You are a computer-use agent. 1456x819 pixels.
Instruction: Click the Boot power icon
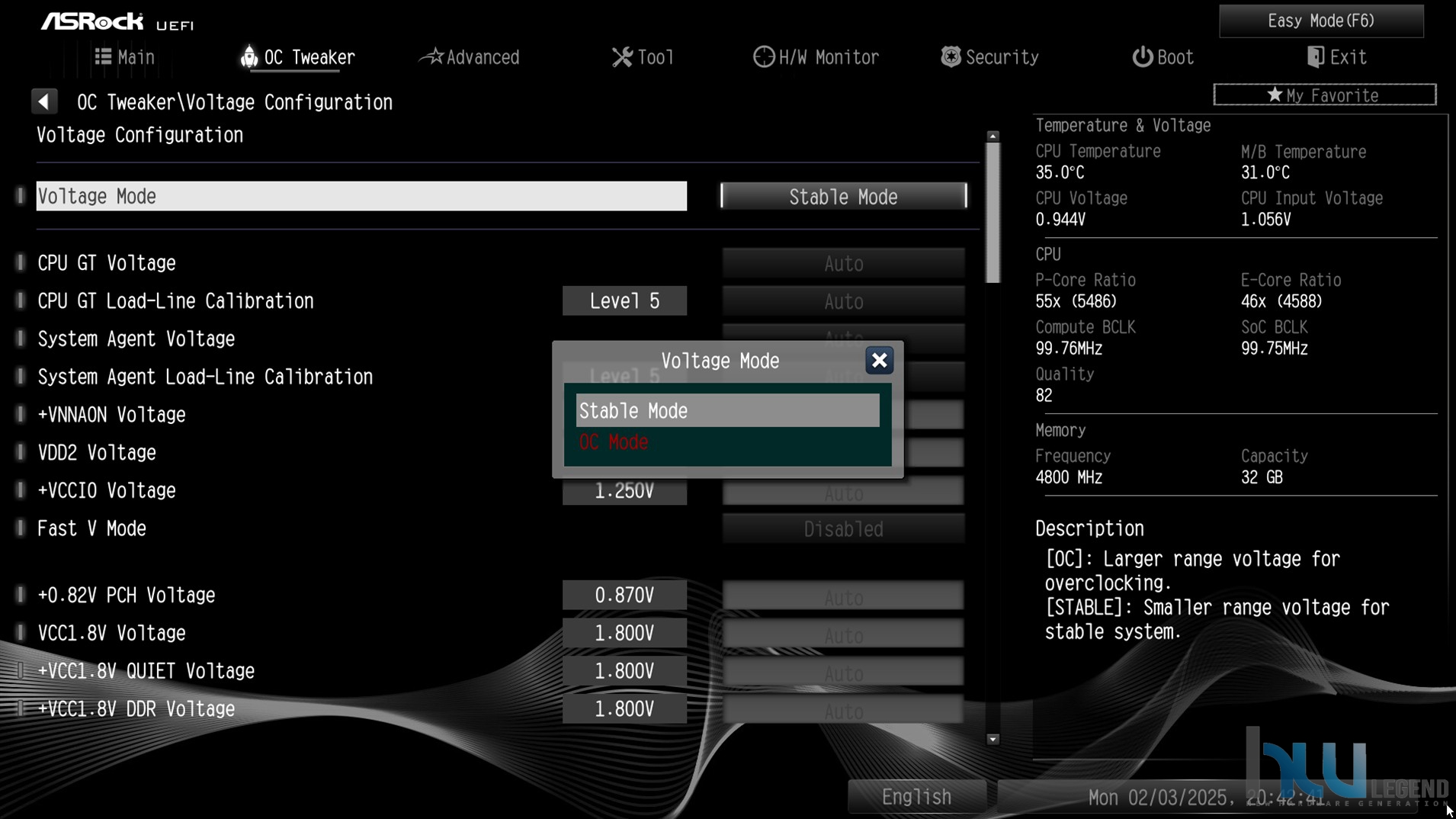tap(1142, 56)
